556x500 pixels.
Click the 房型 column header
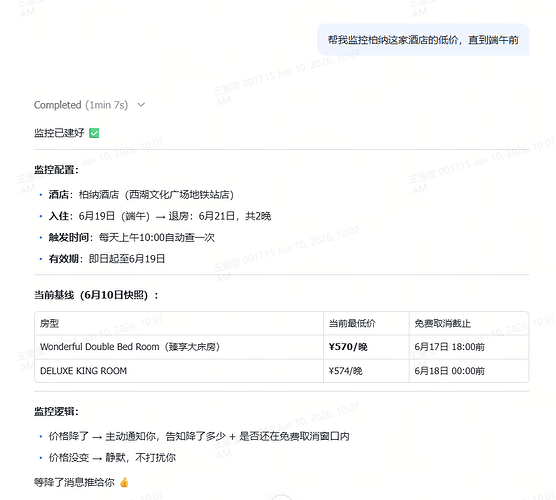[x=49, y=323]
